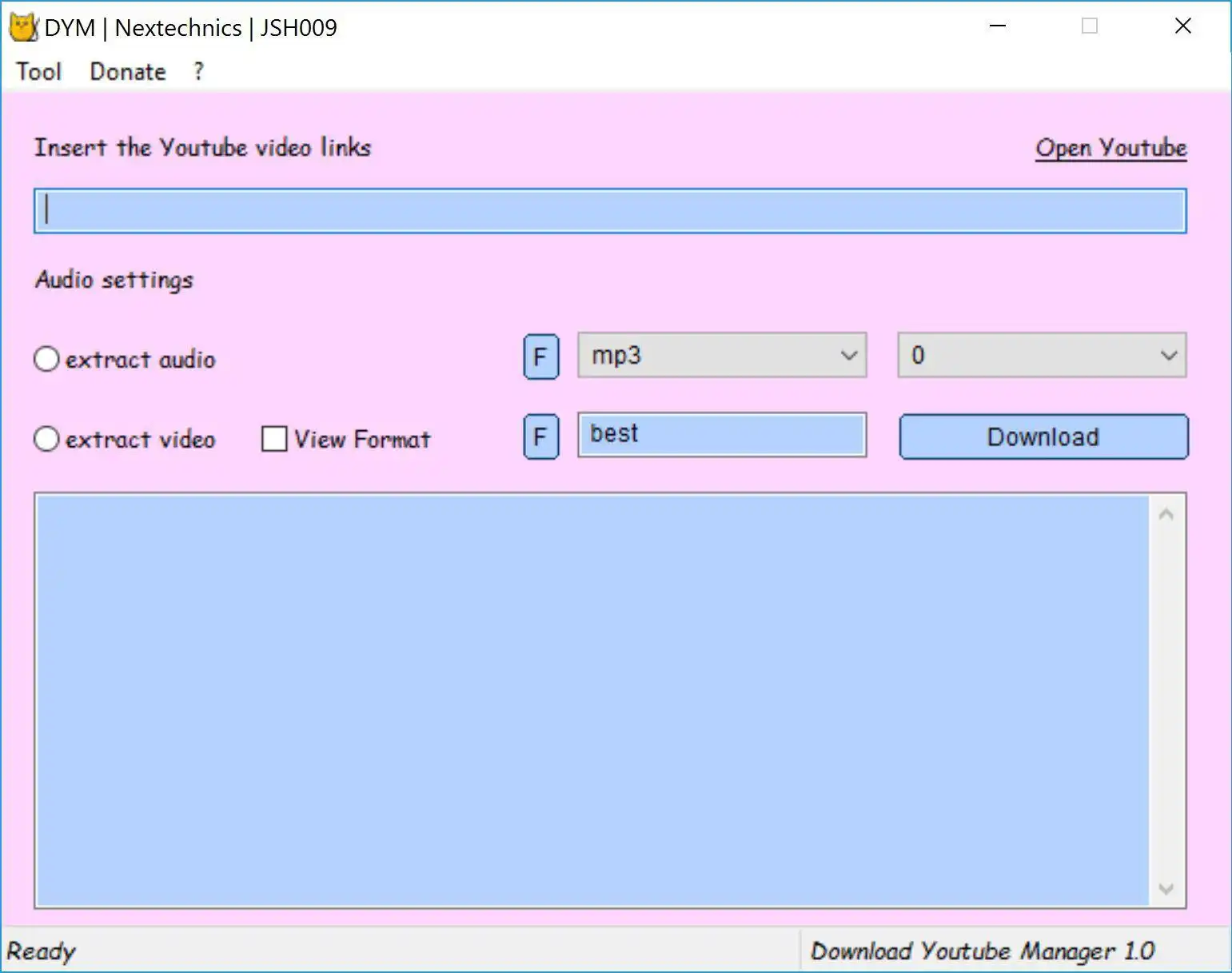The image size is (1232, 973).
Task: Click the output log text area
Action: (x=592, y=700)
